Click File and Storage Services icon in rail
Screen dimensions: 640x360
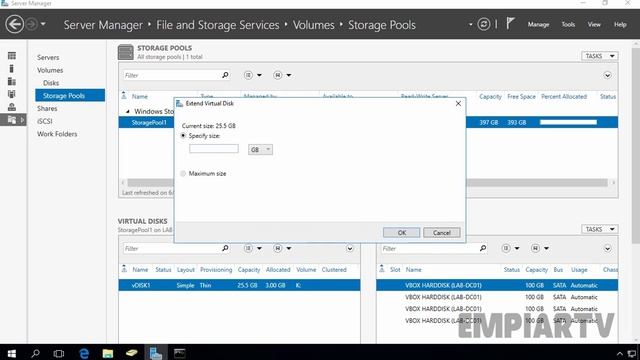(12, 120)
